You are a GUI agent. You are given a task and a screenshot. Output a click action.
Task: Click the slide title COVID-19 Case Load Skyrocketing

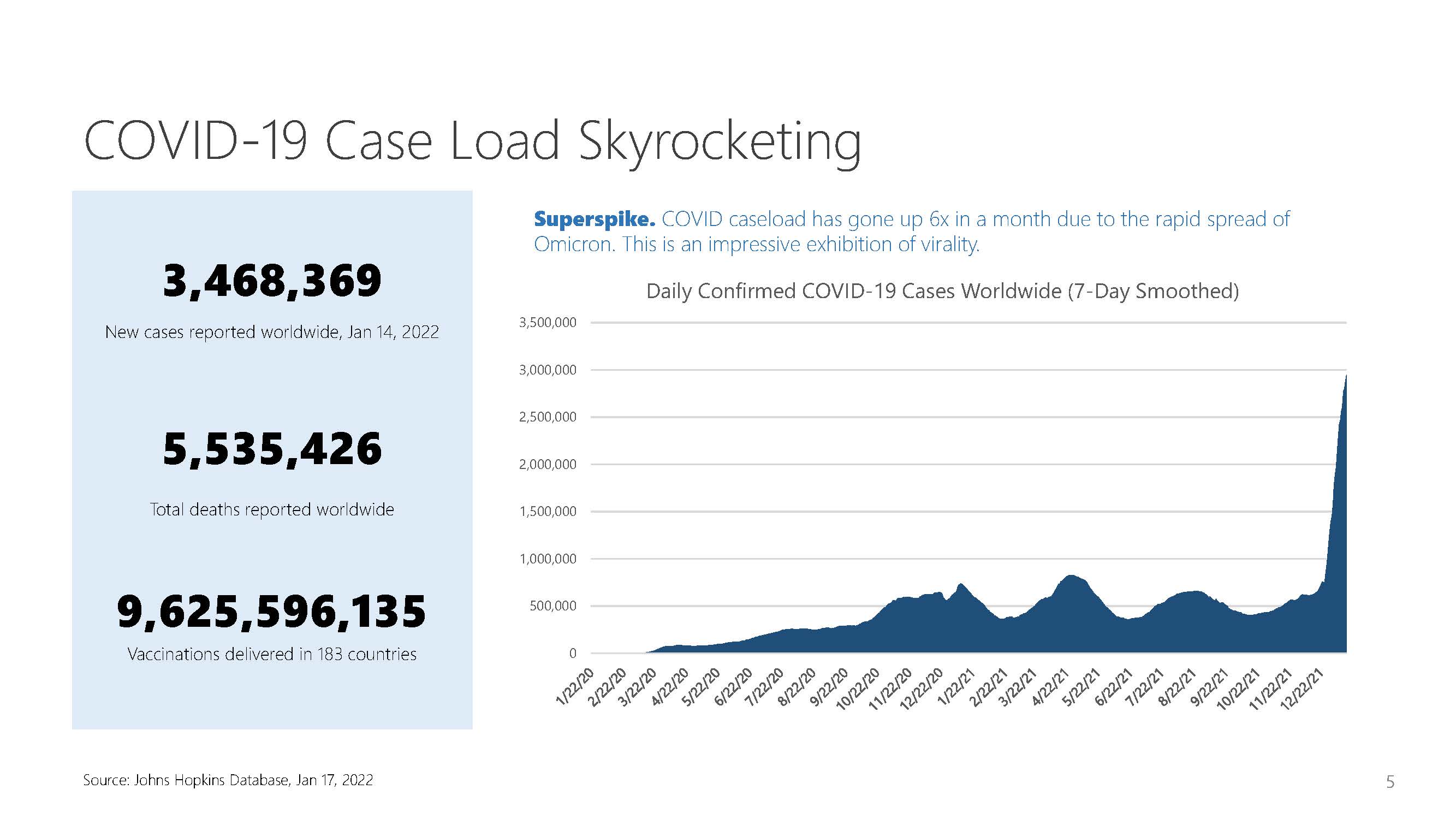coord(472,141)
